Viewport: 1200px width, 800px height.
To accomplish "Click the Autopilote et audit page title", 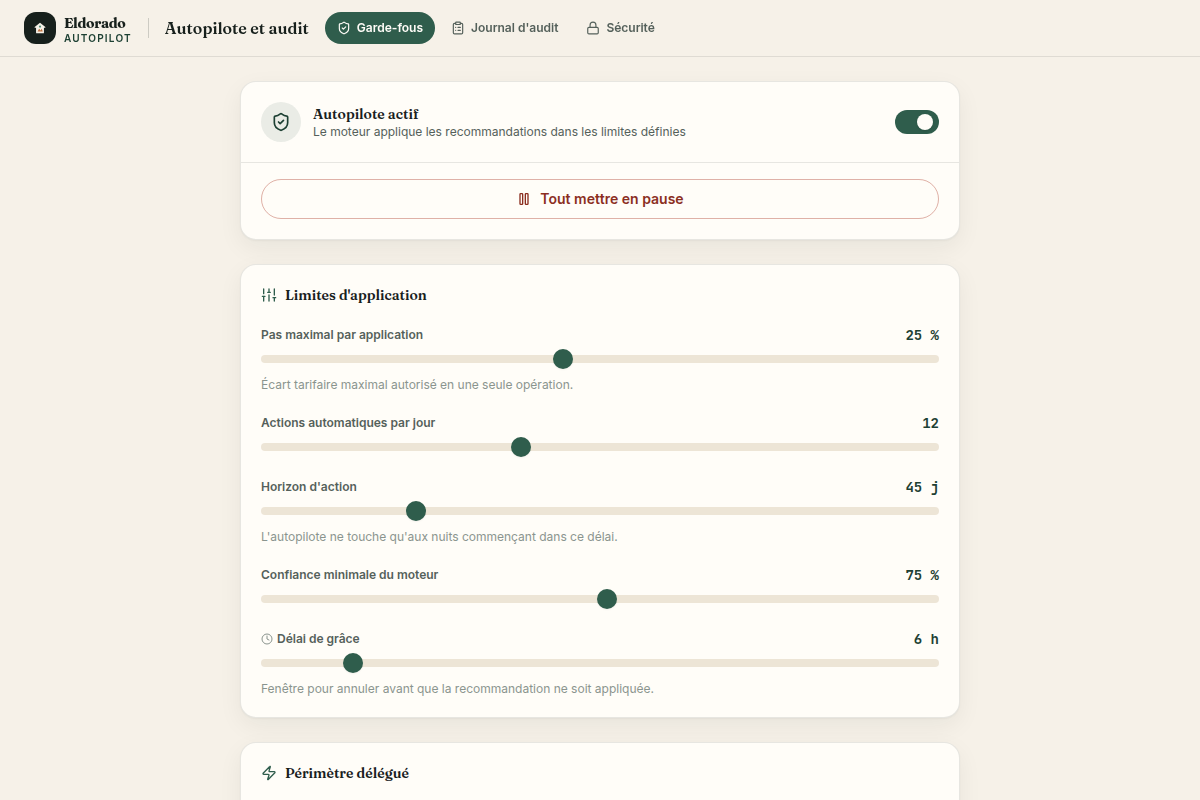I will (x=237, y=28).
